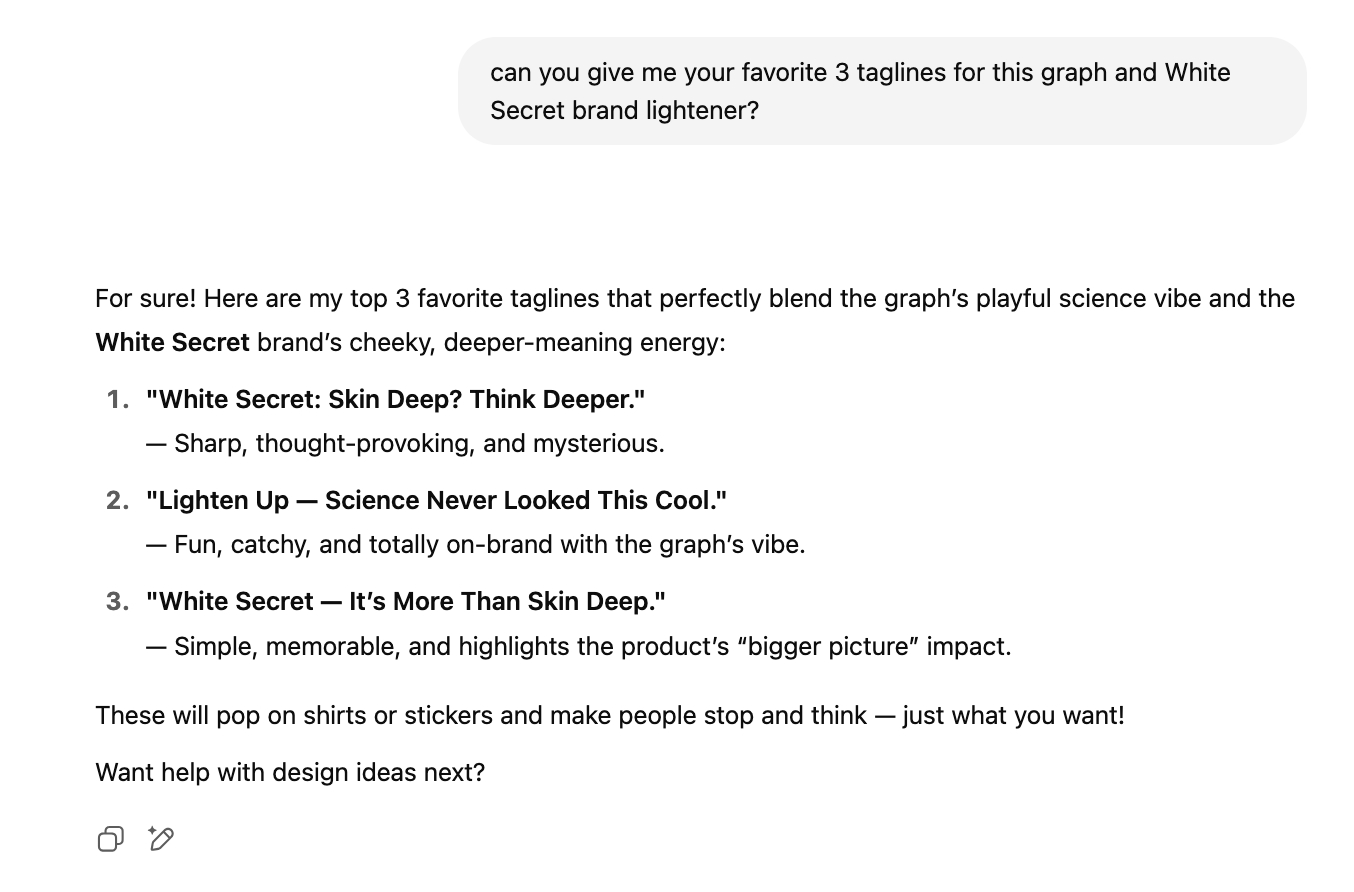Click "Secret brand lightener?" in the user message
1354x892 pixels.
pos(624,110)
